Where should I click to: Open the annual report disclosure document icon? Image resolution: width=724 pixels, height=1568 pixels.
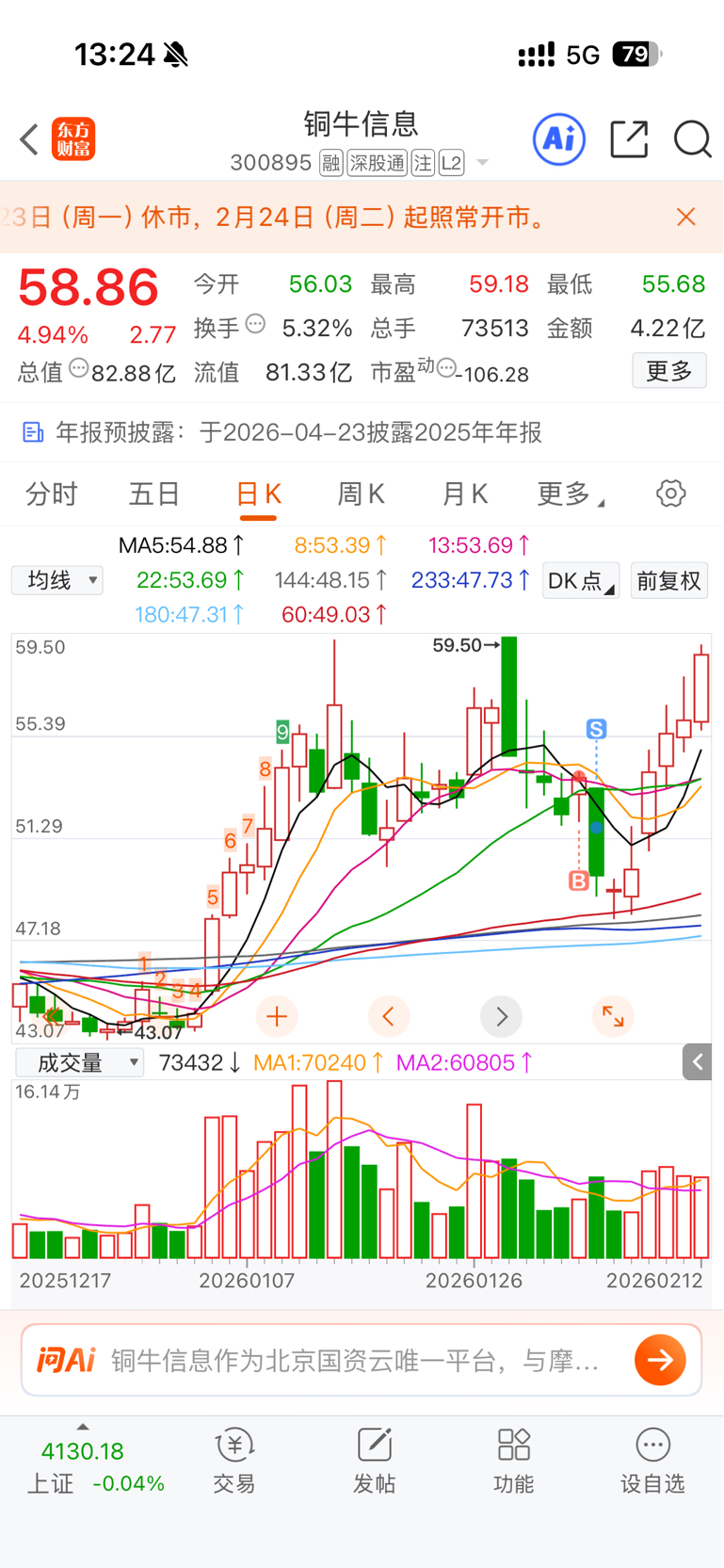pyautogui.click(x=33, y=432)
